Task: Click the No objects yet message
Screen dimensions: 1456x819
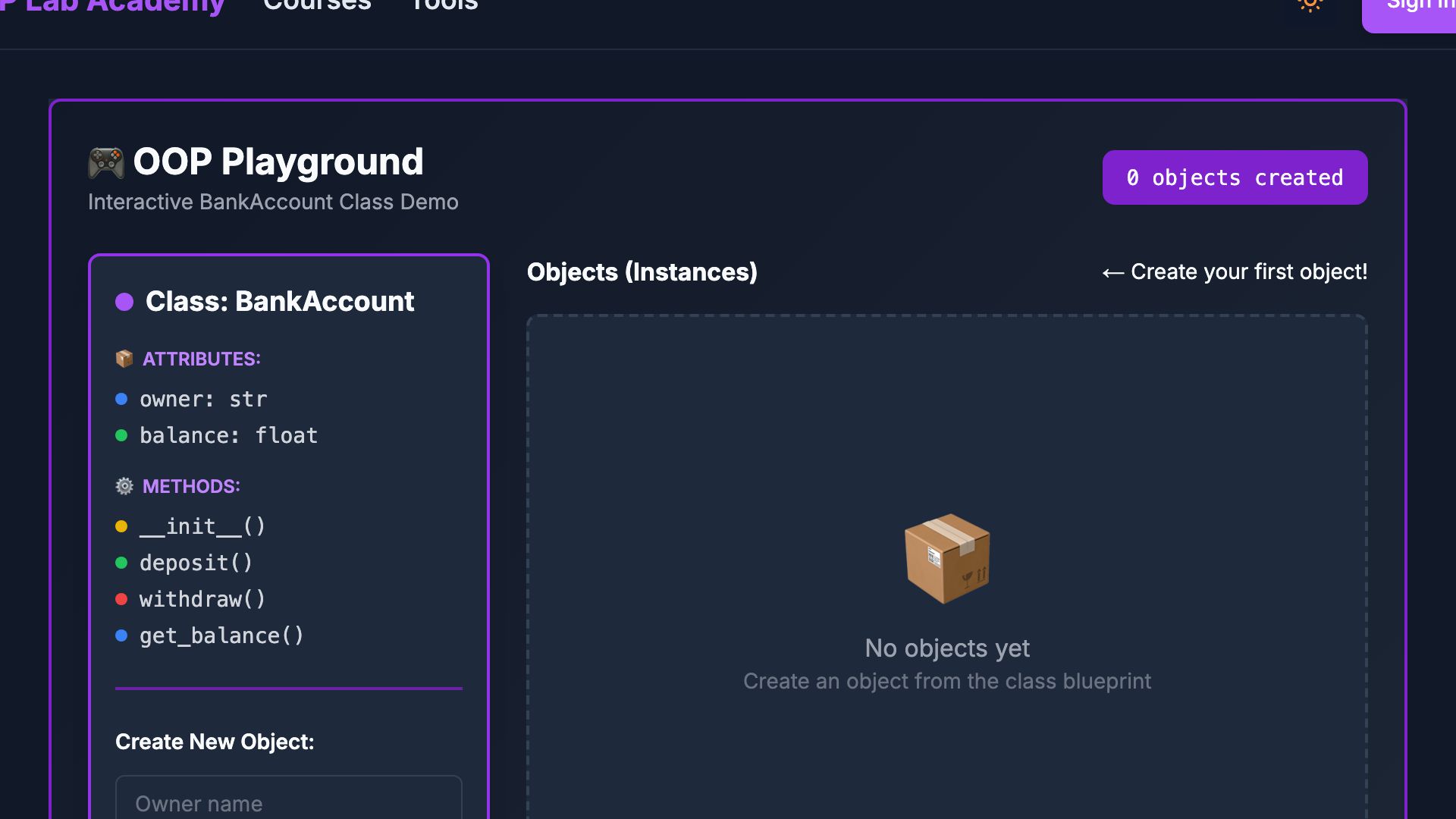Action: point(947,648)
